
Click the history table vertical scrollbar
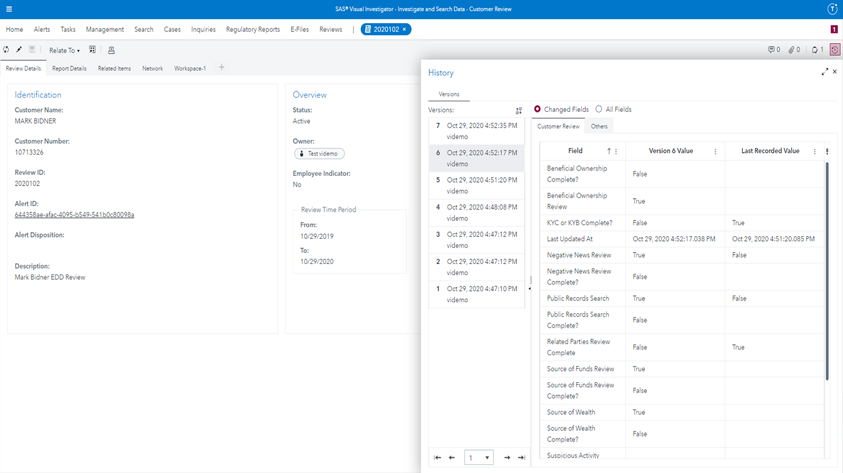[827, 270]
